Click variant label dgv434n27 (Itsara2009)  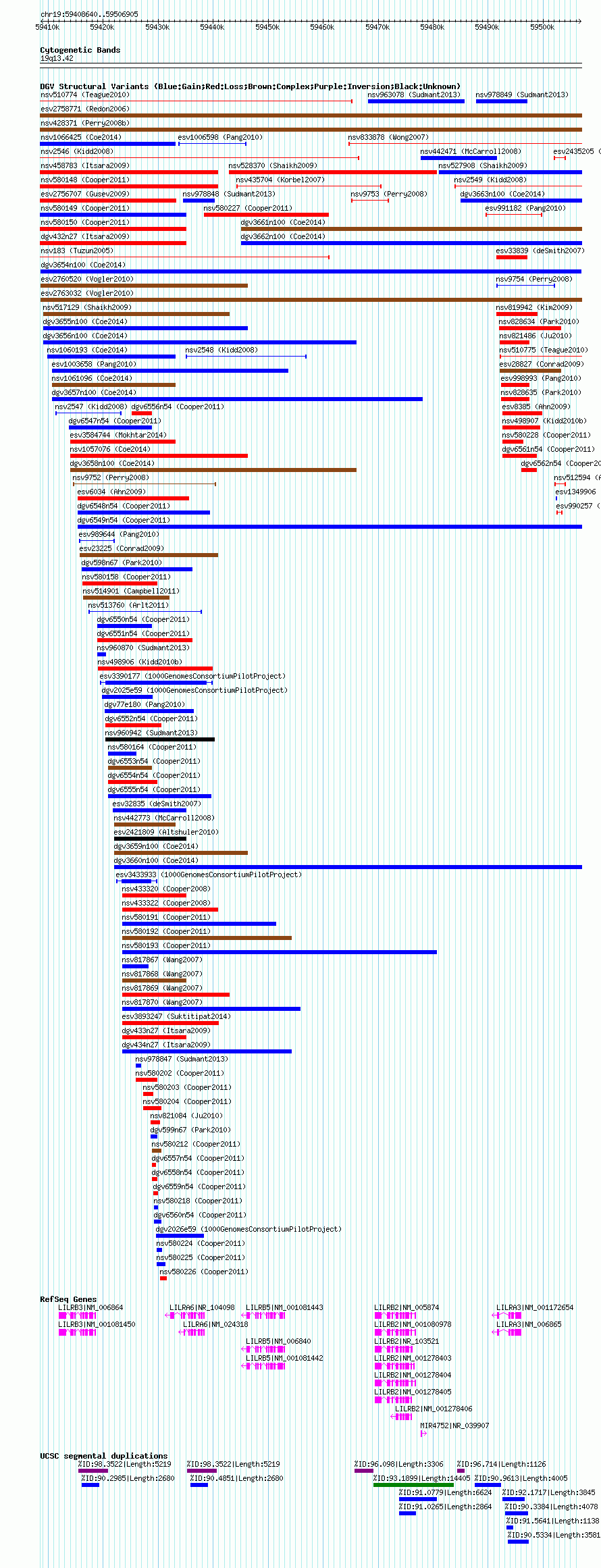pyautogui.click(x=166, y=1045)
